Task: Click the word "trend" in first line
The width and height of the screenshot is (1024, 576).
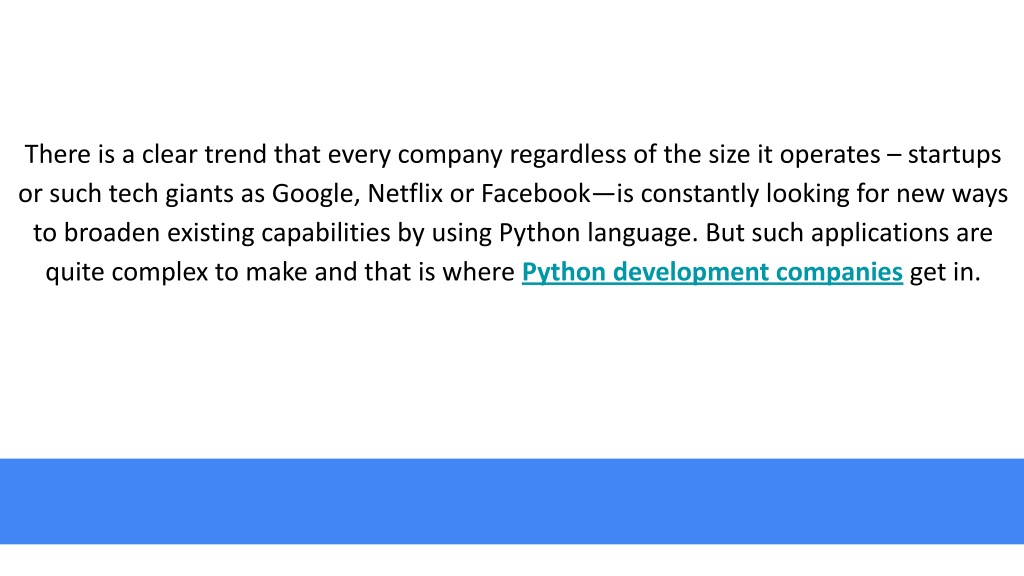Action: click(x=236, y=155)
